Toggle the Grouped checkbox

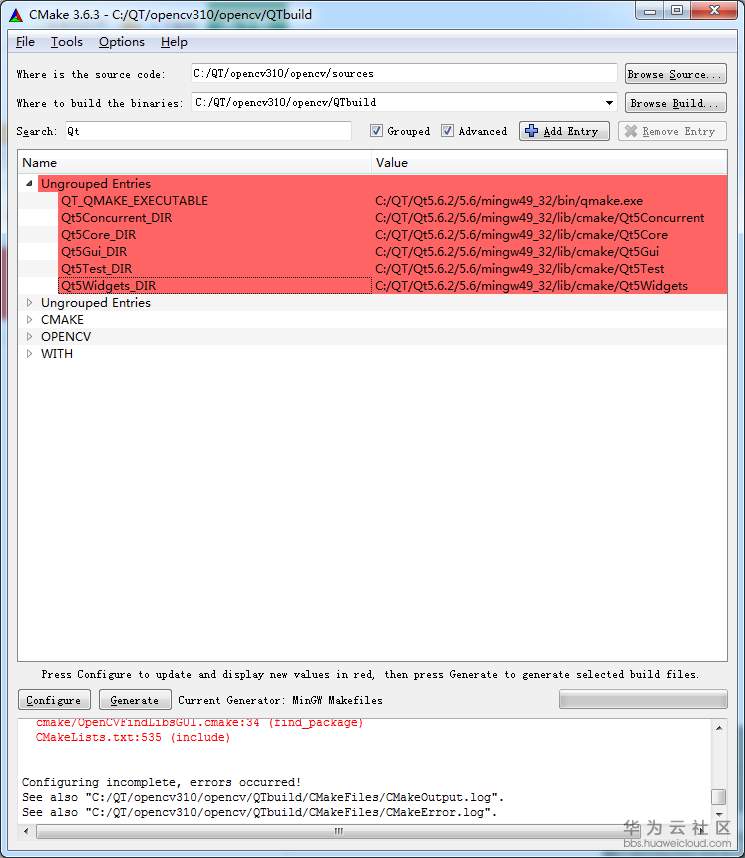(376, 131)
